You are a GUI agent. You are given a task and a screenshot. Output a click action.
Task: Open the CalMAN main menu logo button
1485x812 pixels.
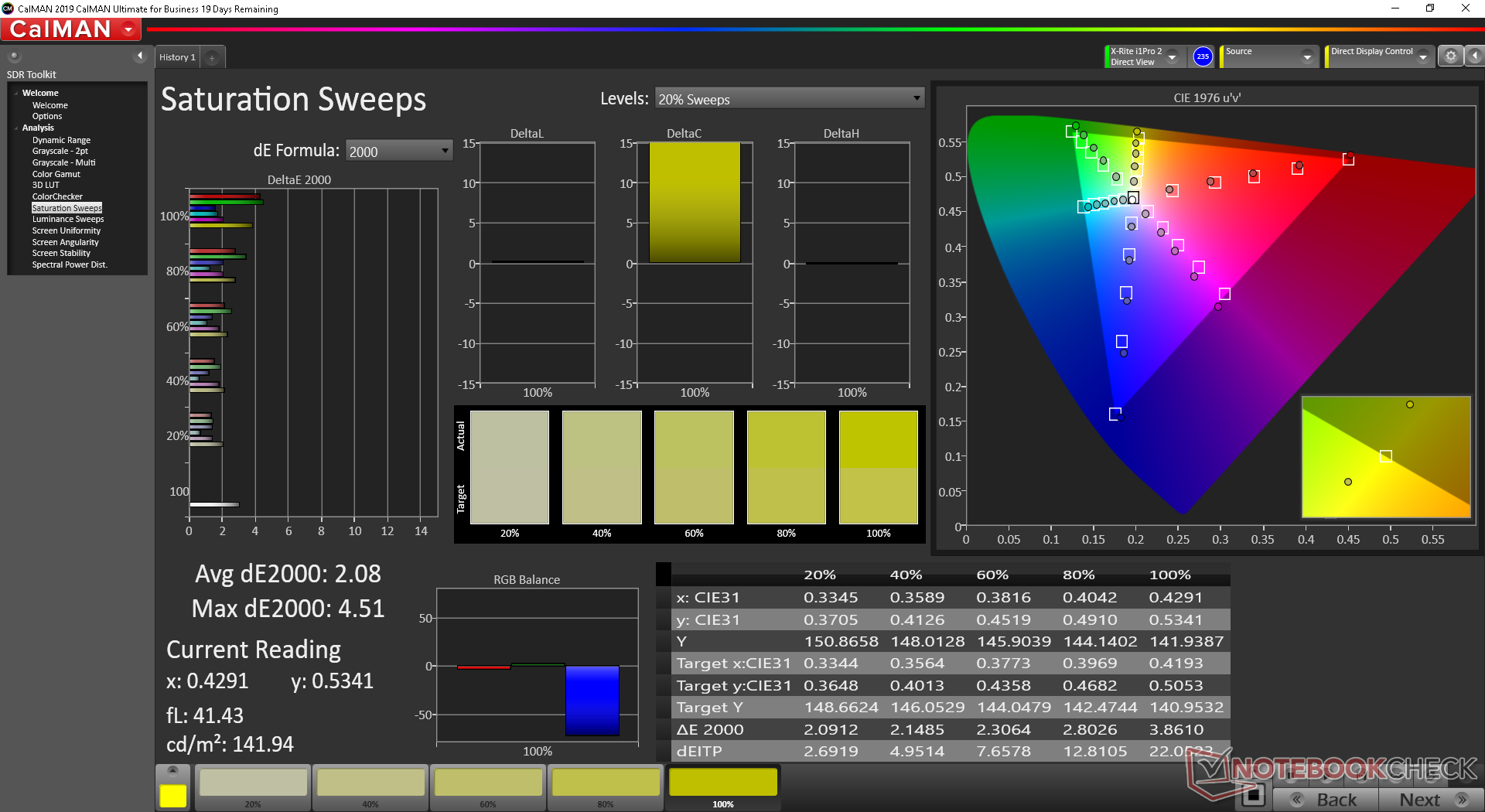pyautogui.click(x=70, y=29)
